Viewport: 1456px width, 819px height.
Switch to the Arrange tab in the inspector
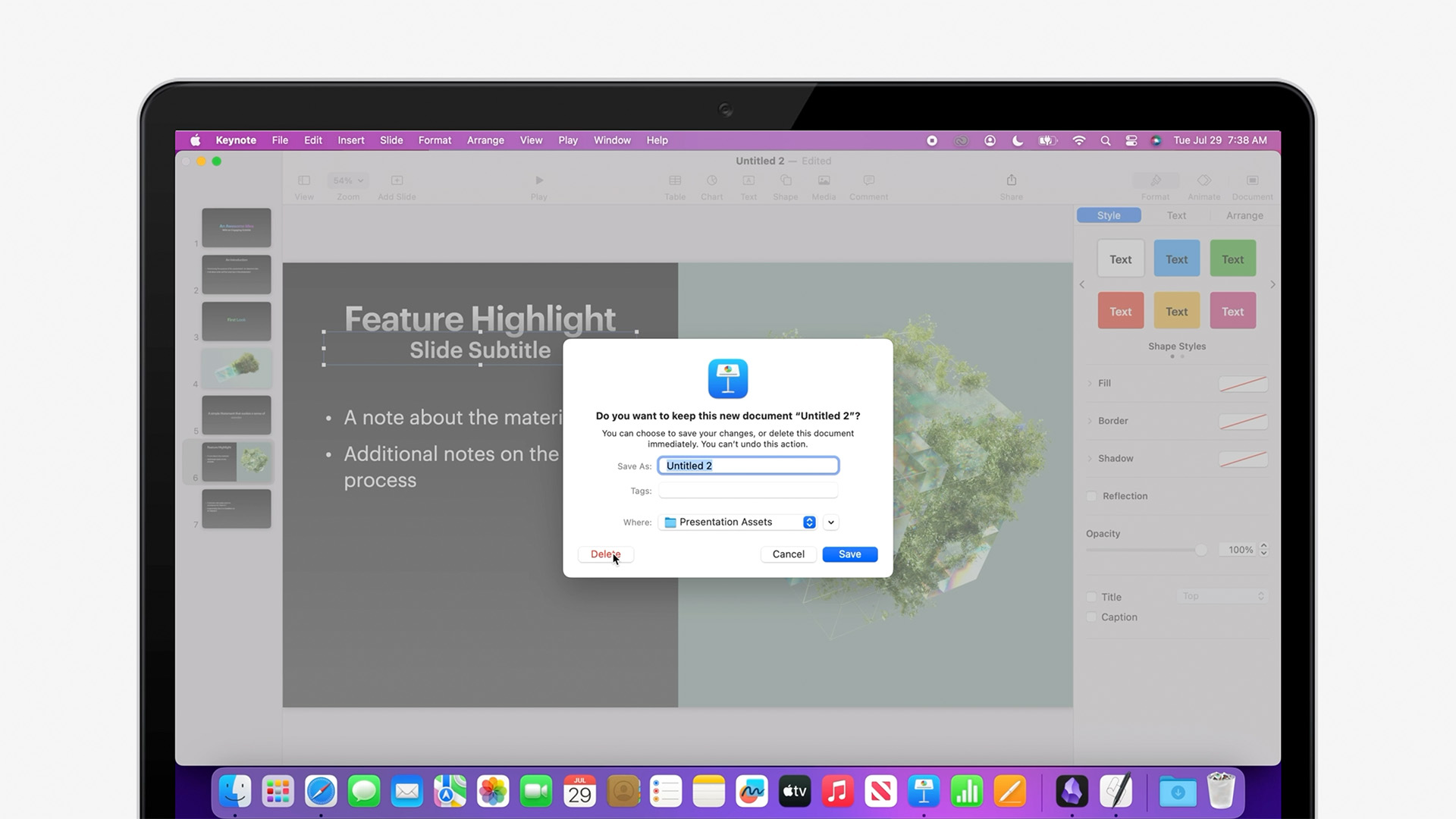(x=1244, y=215)
